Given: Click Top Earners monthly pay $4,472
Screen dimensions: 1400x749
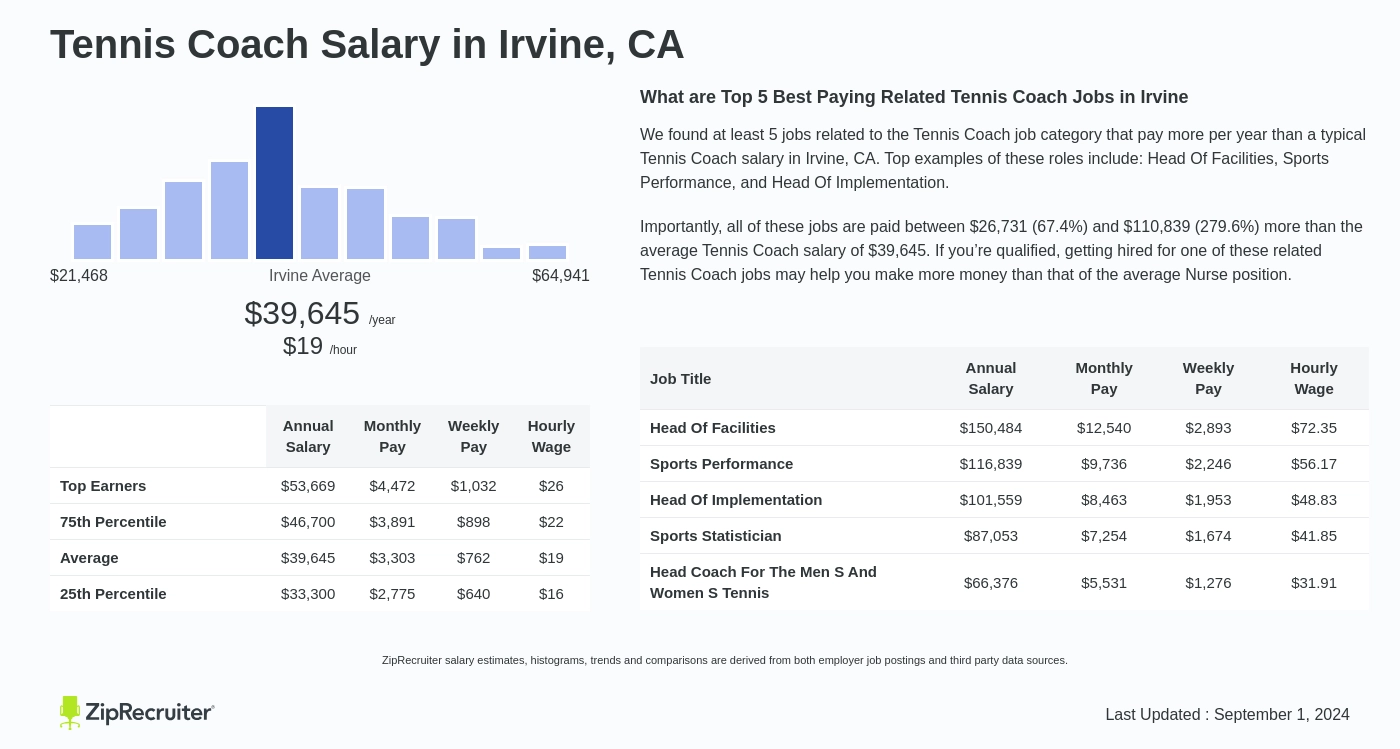Looking at the screenshot, I should [x=392, y=486].
